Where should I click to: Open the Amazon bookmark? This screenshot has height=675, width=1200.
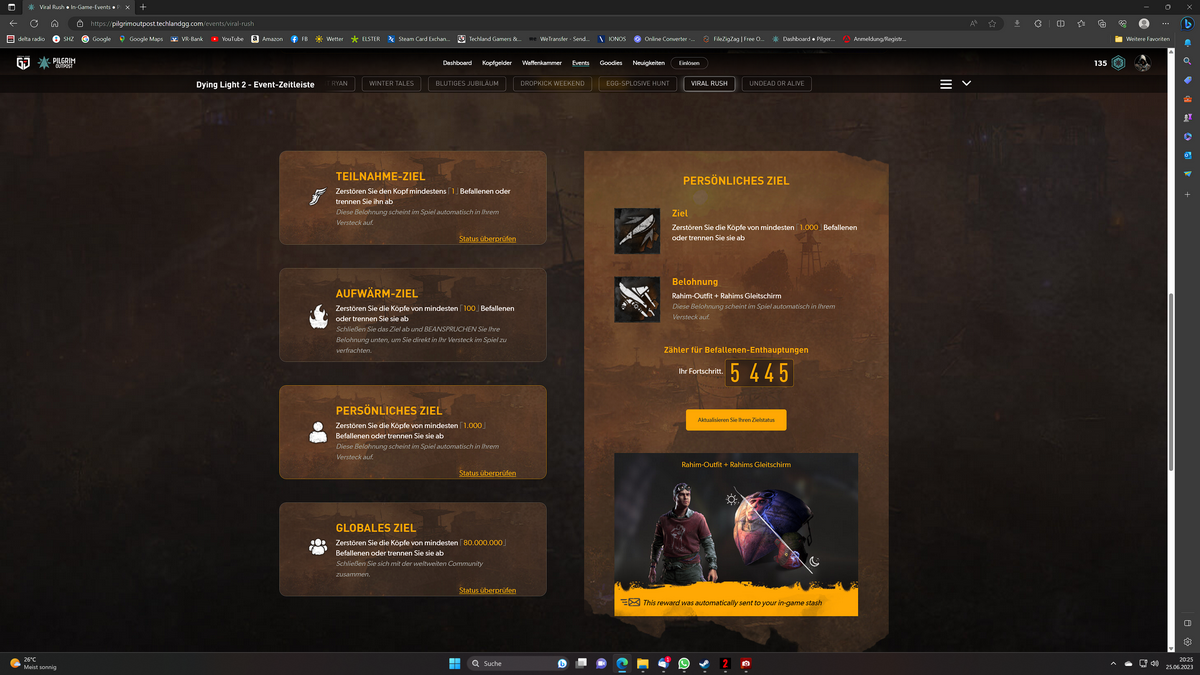coord(267,39)
